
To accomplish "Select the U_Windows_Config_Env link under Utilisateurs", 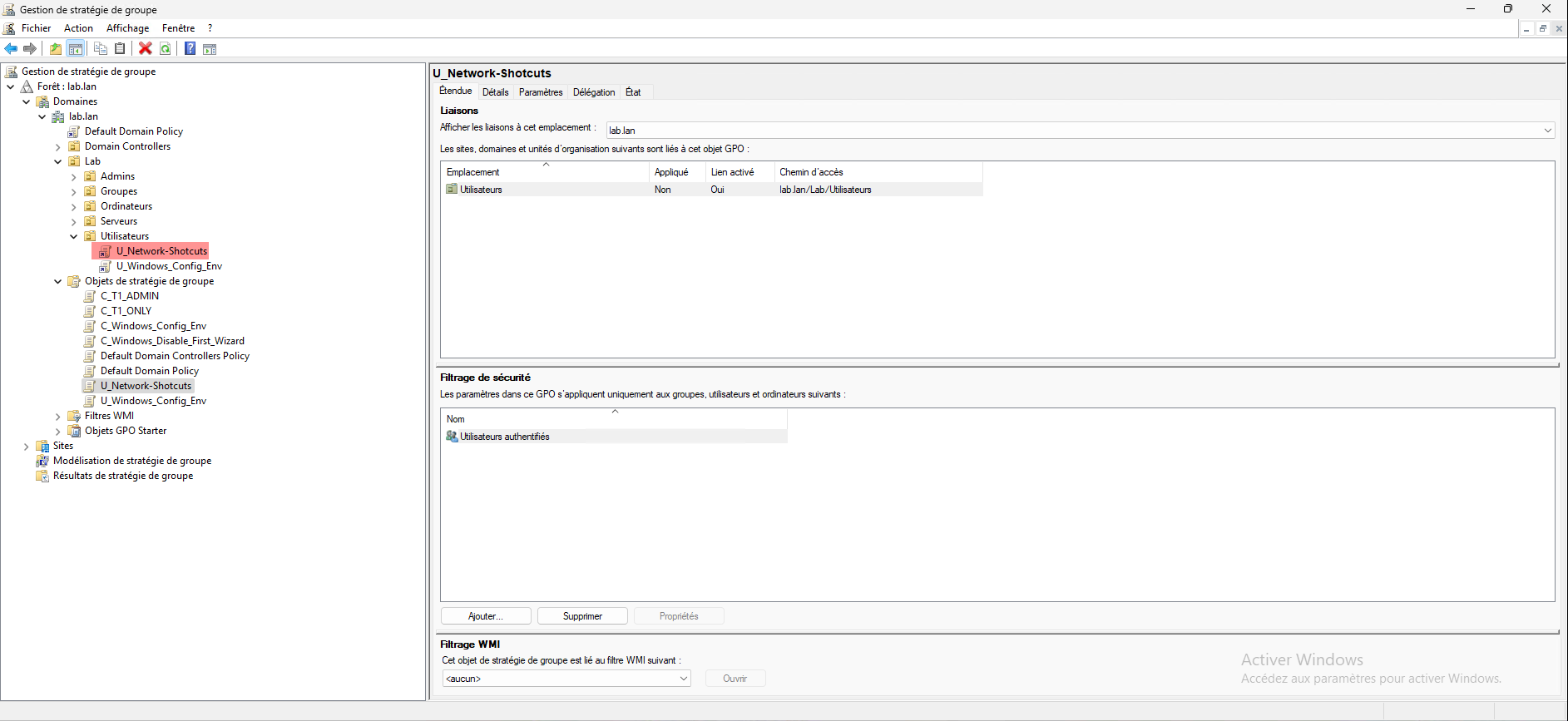I will pyautogui.click(x=169, y=266).
